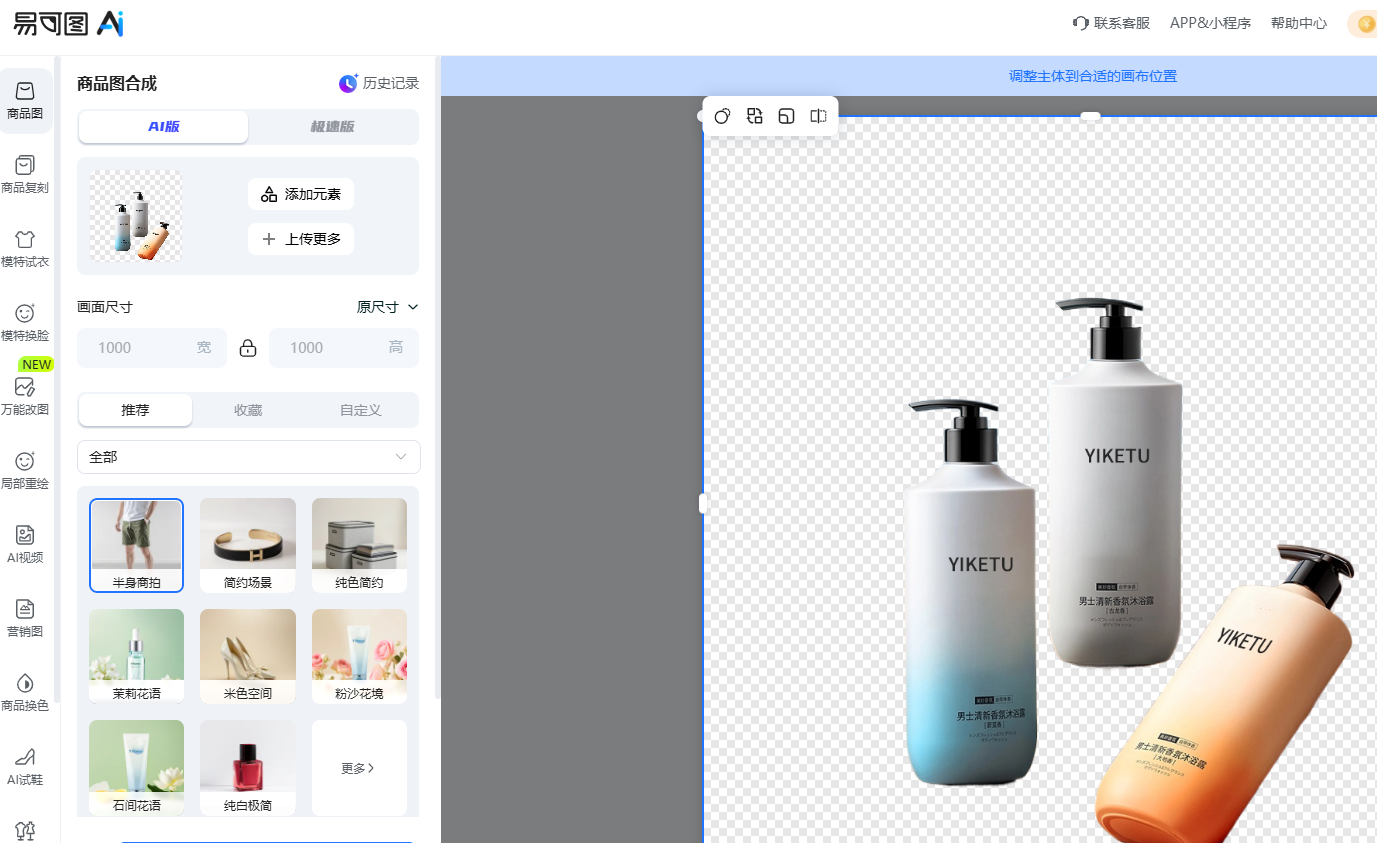The image size is (1377, 843).
Task: Select the 茉莉花语 scene template
Action: (x=136, y=656)
